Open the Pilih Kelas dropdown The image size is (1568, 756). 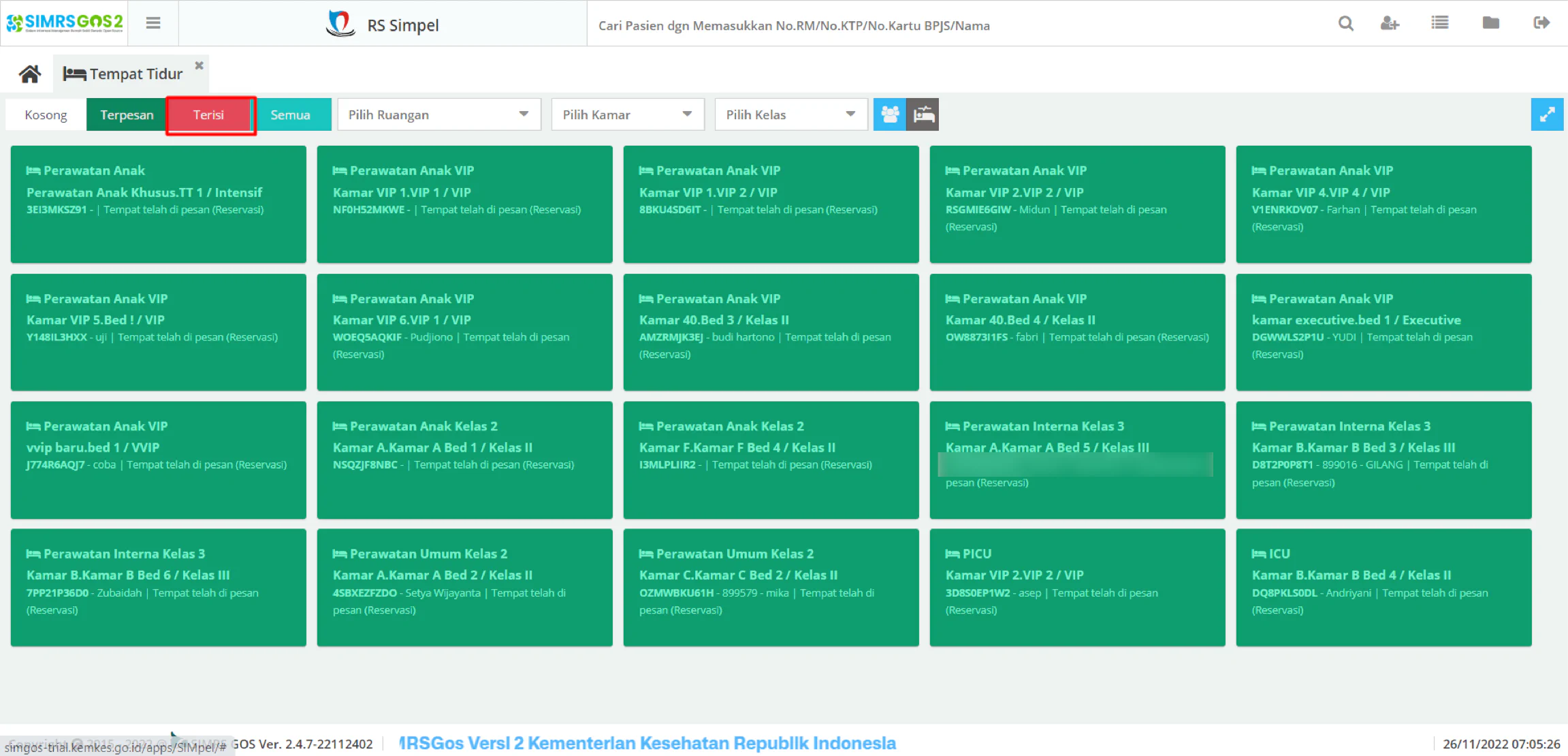click(791, 114)
